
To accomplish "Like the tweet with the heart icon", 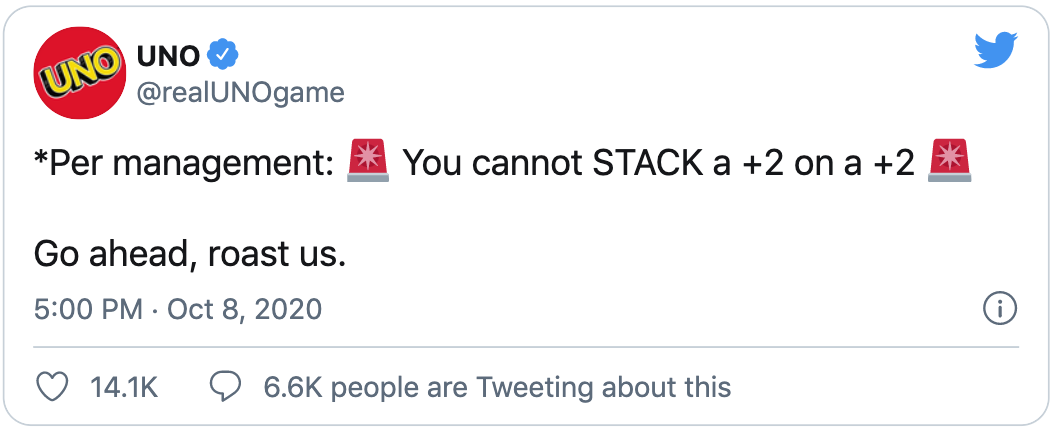I will pos(51,388).
